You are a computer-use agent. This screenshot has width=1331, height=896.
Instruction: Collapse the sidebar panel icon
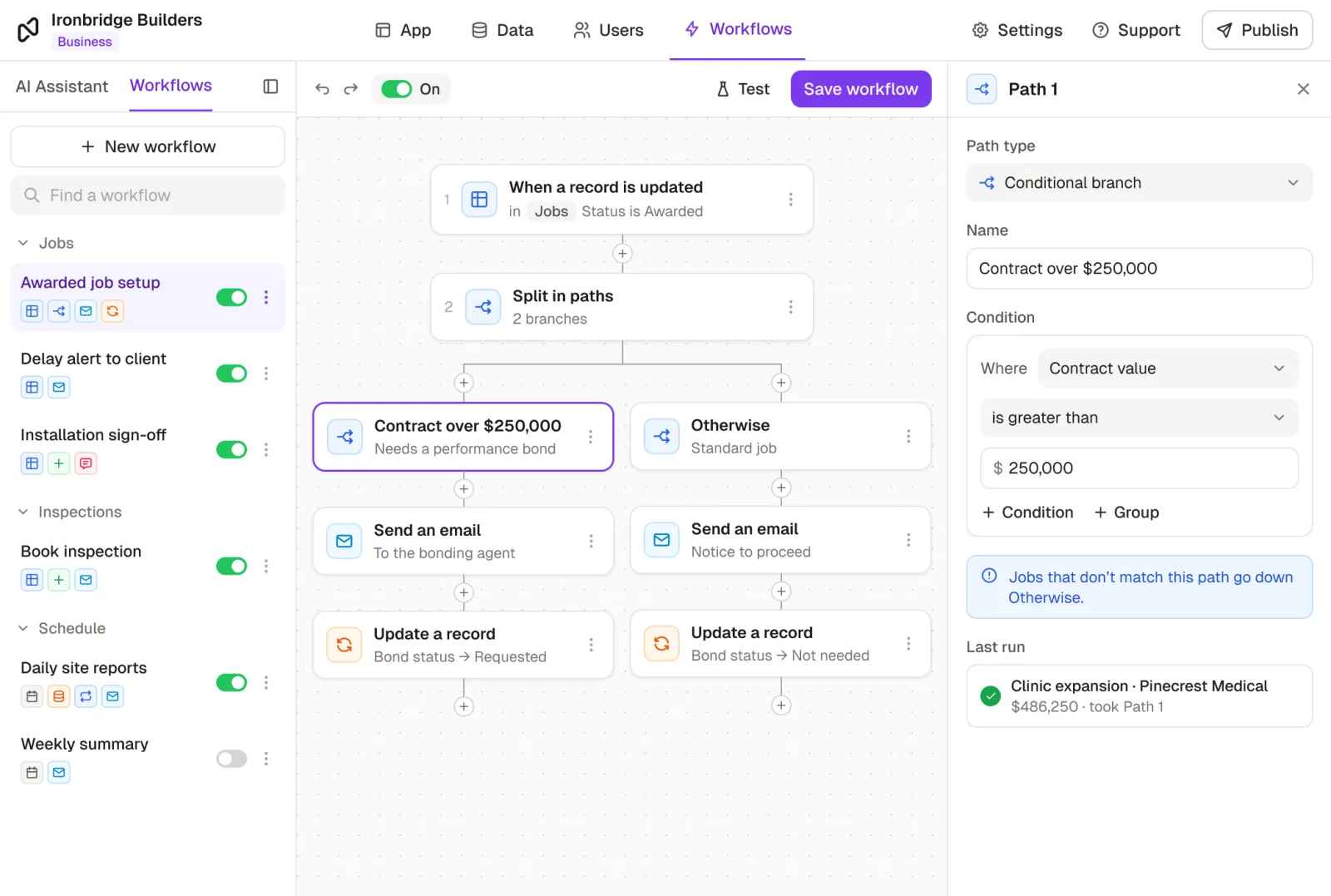pos(270,87)
